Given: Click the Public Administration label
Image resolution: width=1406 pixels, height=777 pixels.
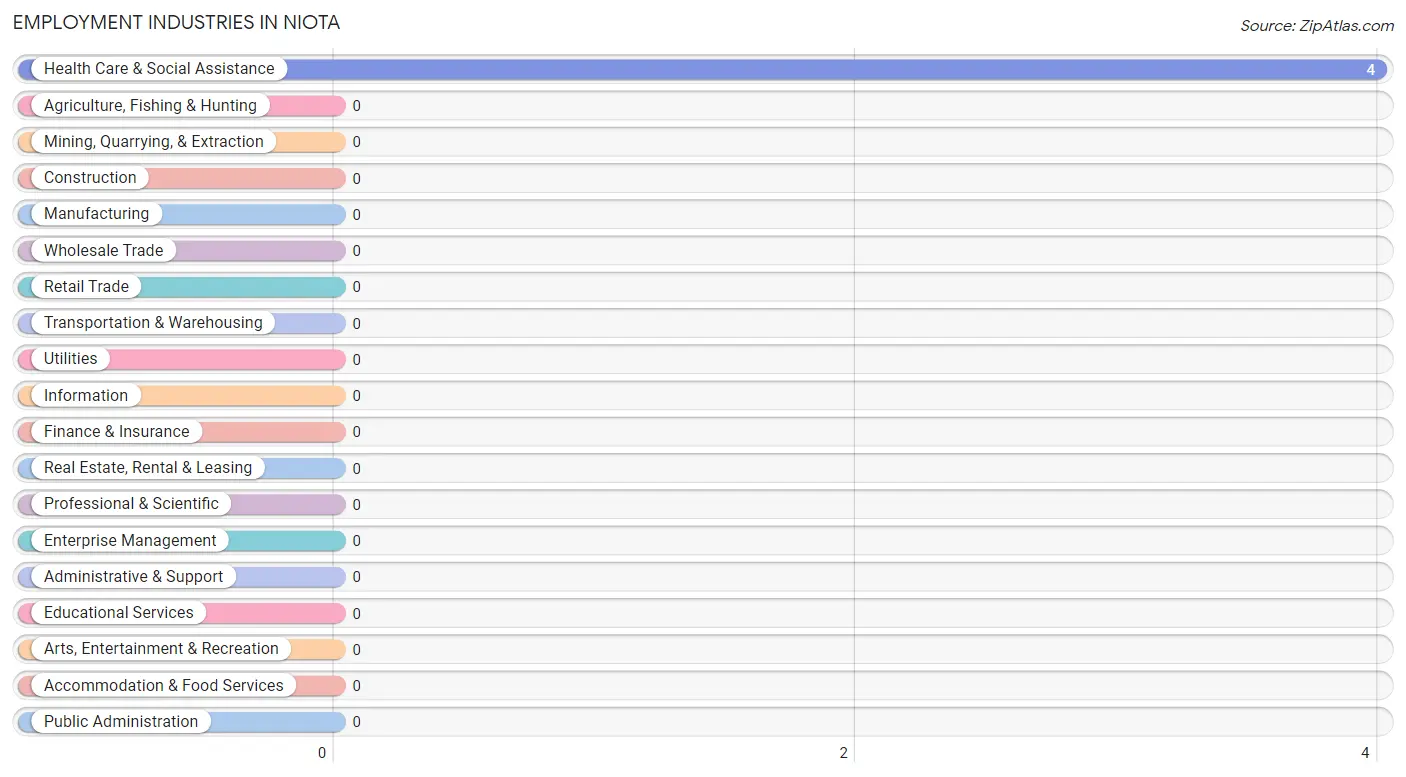Looking at the screenshot, I should [121, 722].
